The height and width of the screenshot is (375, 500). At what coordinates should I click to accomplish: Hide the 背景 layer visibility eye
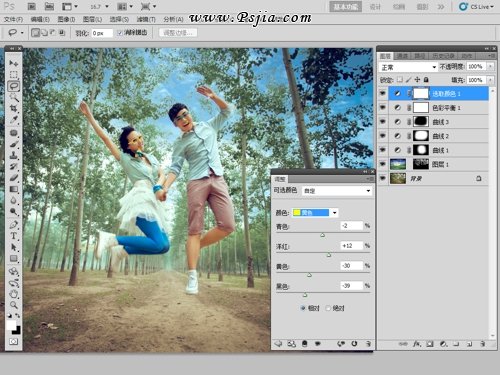pyautogui.click(x=383, y=178)
